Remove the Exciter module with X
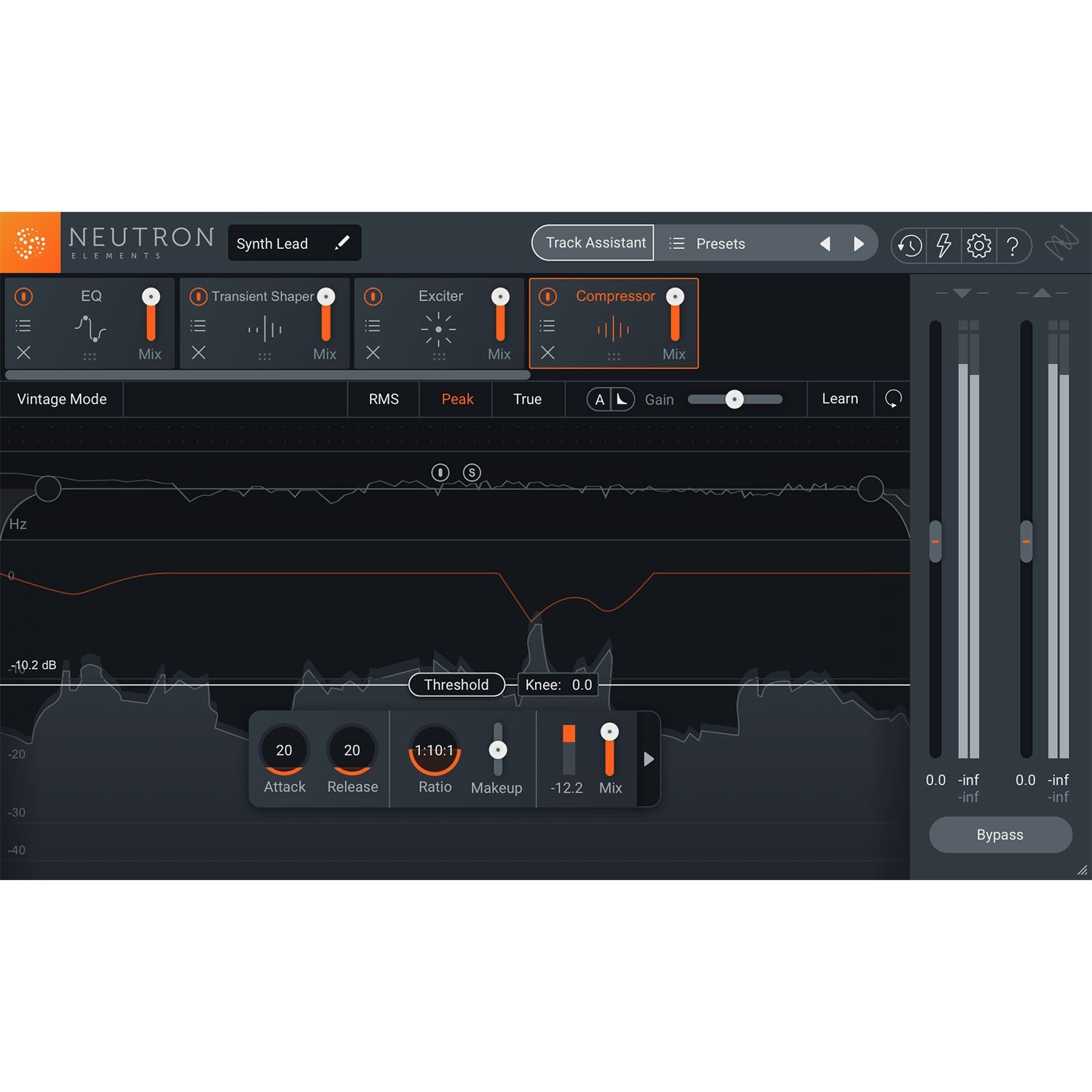This screenshot has width=1092, height=1092. tap(373, 352)
